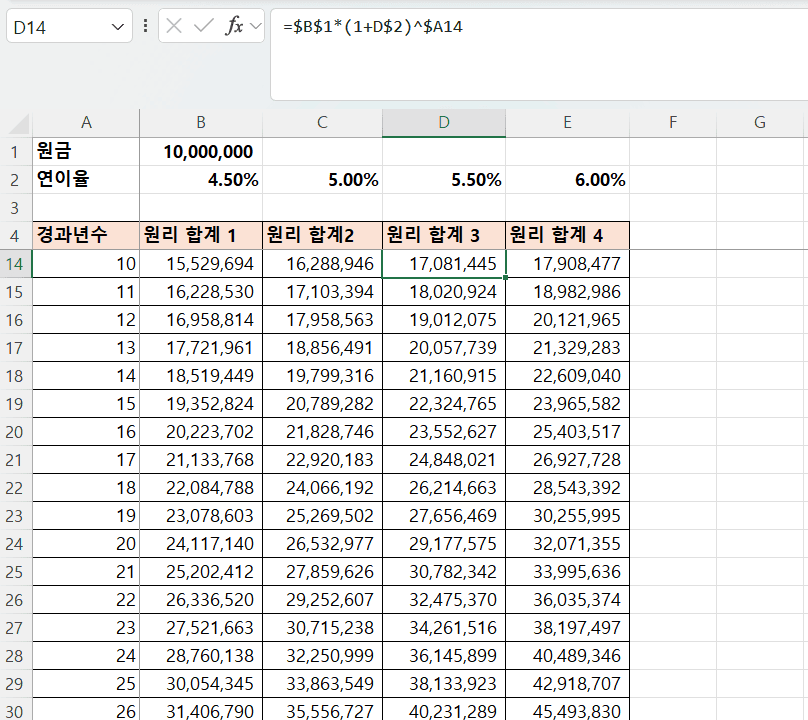Click inside the Name Box showing D14
Screen dimensions: 808x720
click(x=55, y=26)
